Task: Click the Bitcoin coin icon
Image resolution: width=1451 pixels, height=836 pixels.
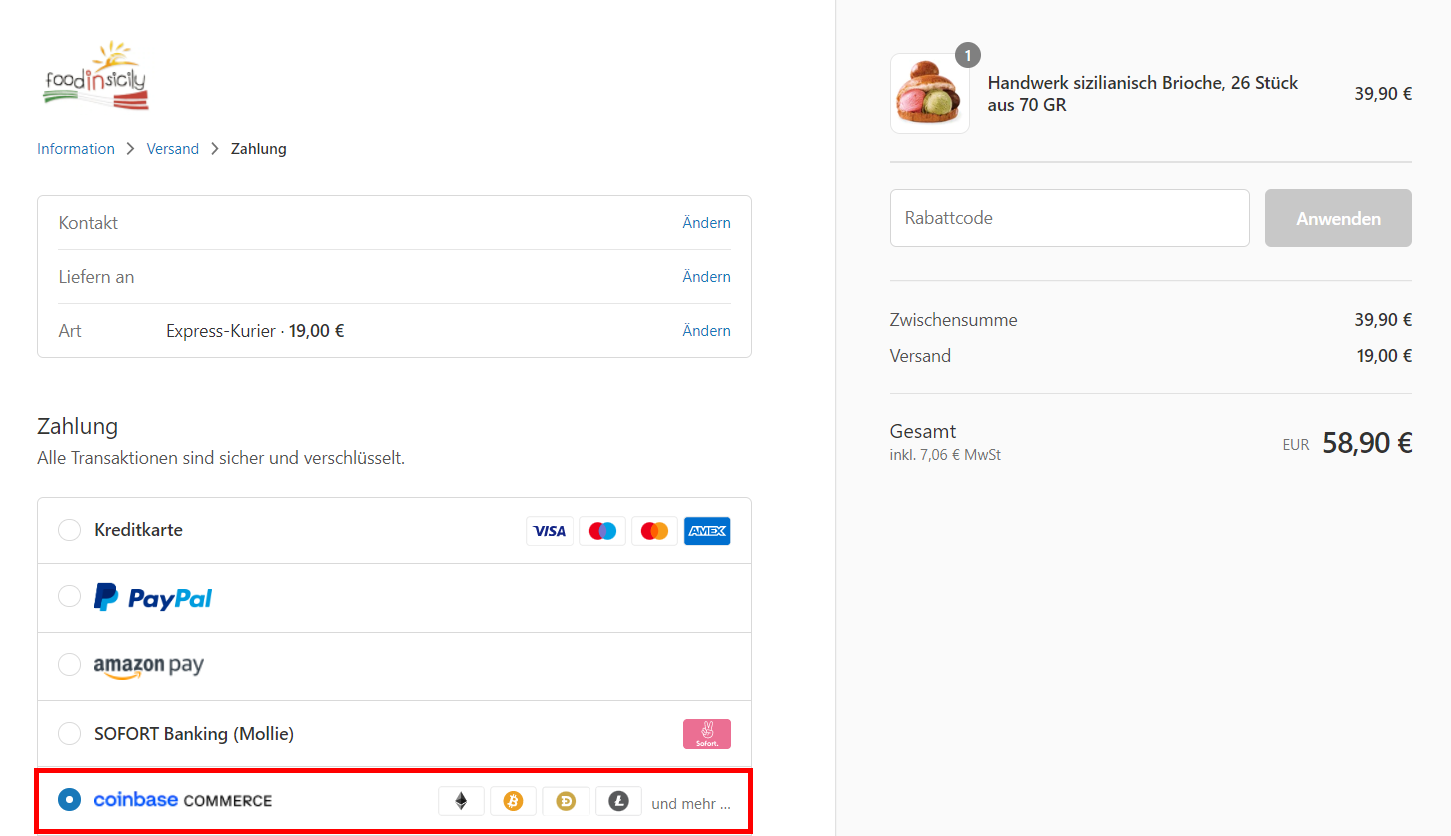Action: click(513, 801)
